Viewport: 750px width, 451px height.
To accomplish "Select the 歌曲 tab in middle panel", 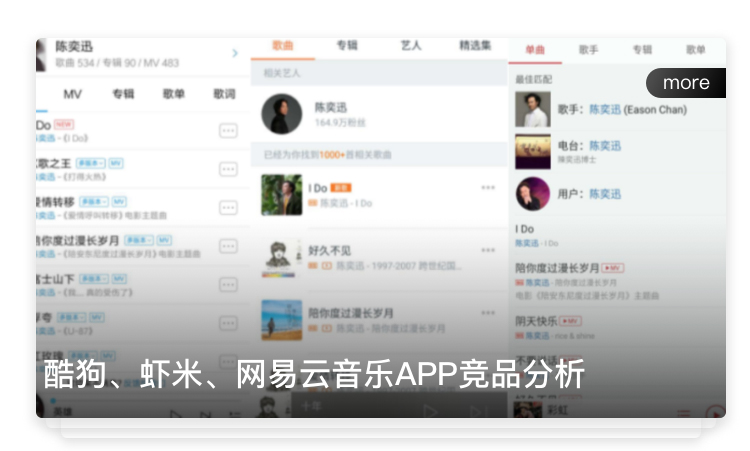I will (x=283, y=45).
